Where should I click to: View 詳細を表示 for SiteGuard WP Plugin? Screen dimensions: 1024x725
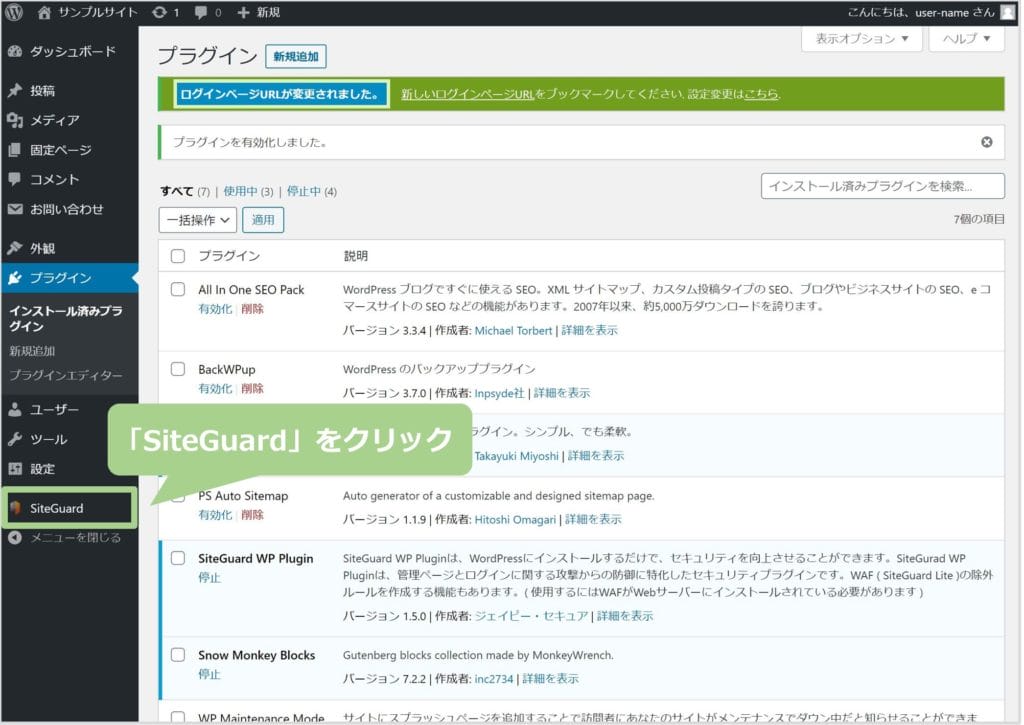click(625, 616)
